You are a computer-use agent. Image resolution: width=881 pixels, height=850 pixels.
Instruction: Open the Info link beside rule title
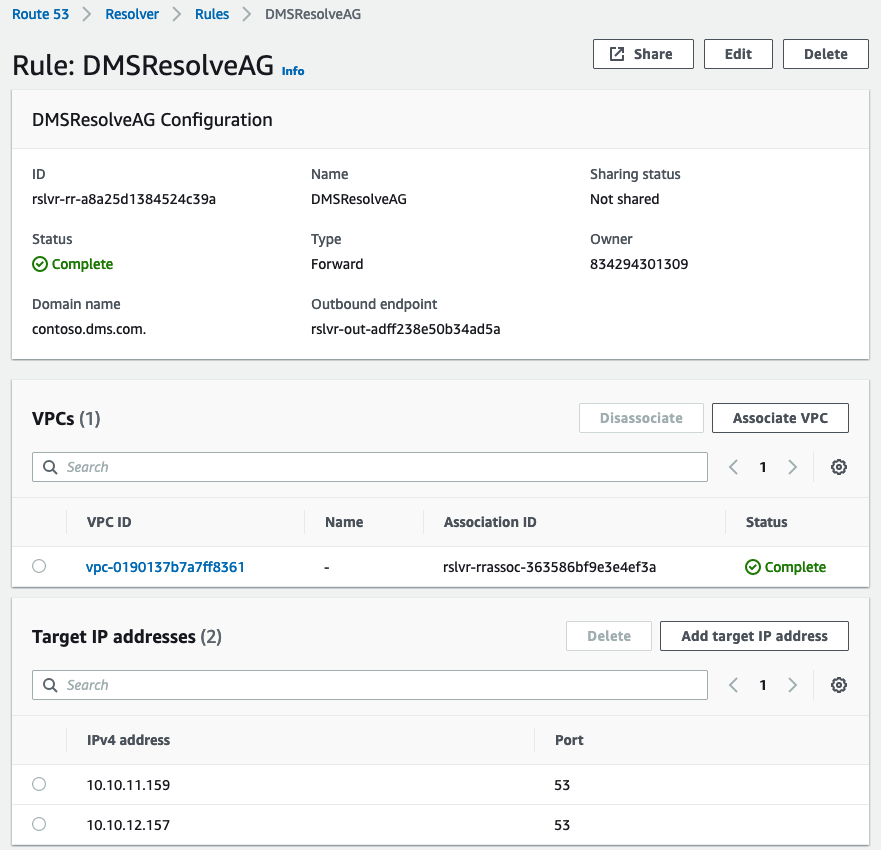pos(293,71)
